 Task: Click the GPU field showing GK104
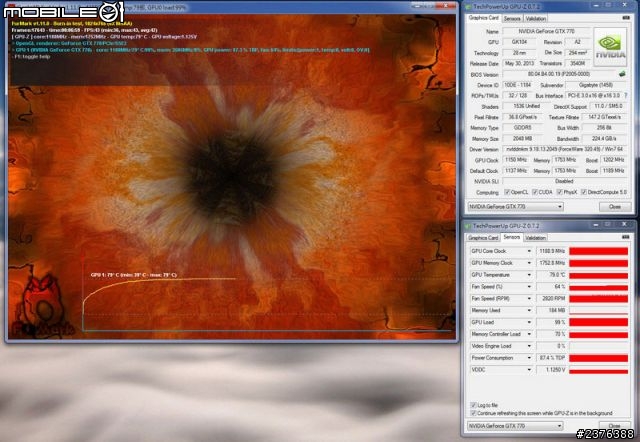pyautogui.click(x=518, y=42)
